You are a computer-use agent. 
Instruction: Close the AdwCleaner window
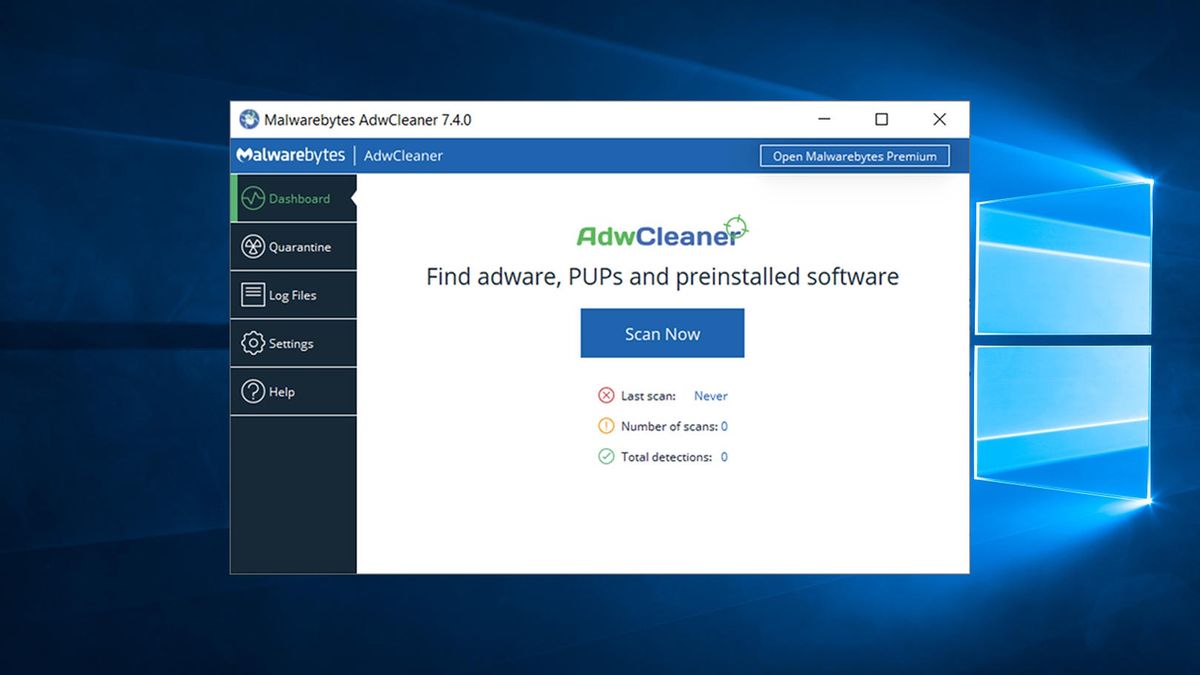[939, 119]
